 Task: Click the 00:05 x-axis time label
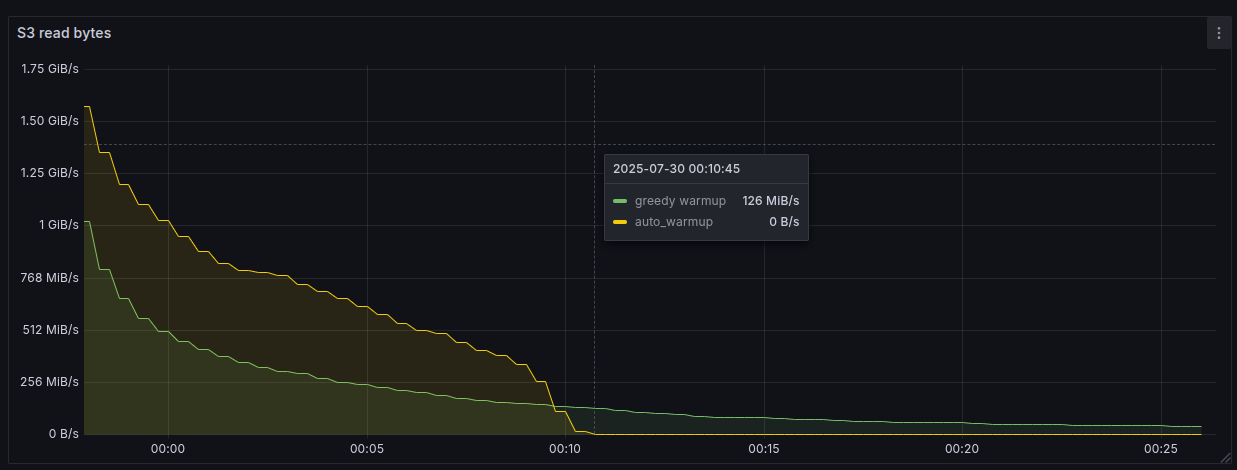pos(367,449)
